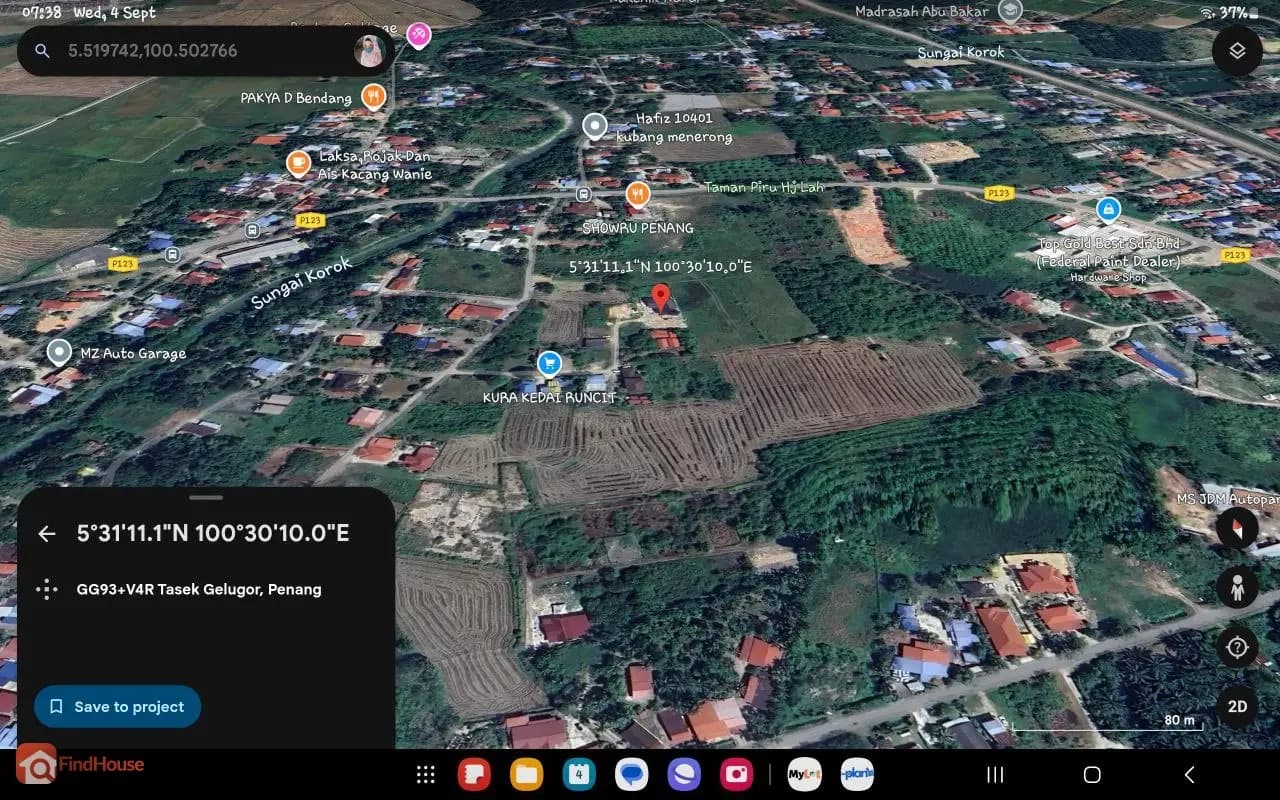Tap the panel's top drag handle
1280x800 pixels.
click(x=206, y=497)
